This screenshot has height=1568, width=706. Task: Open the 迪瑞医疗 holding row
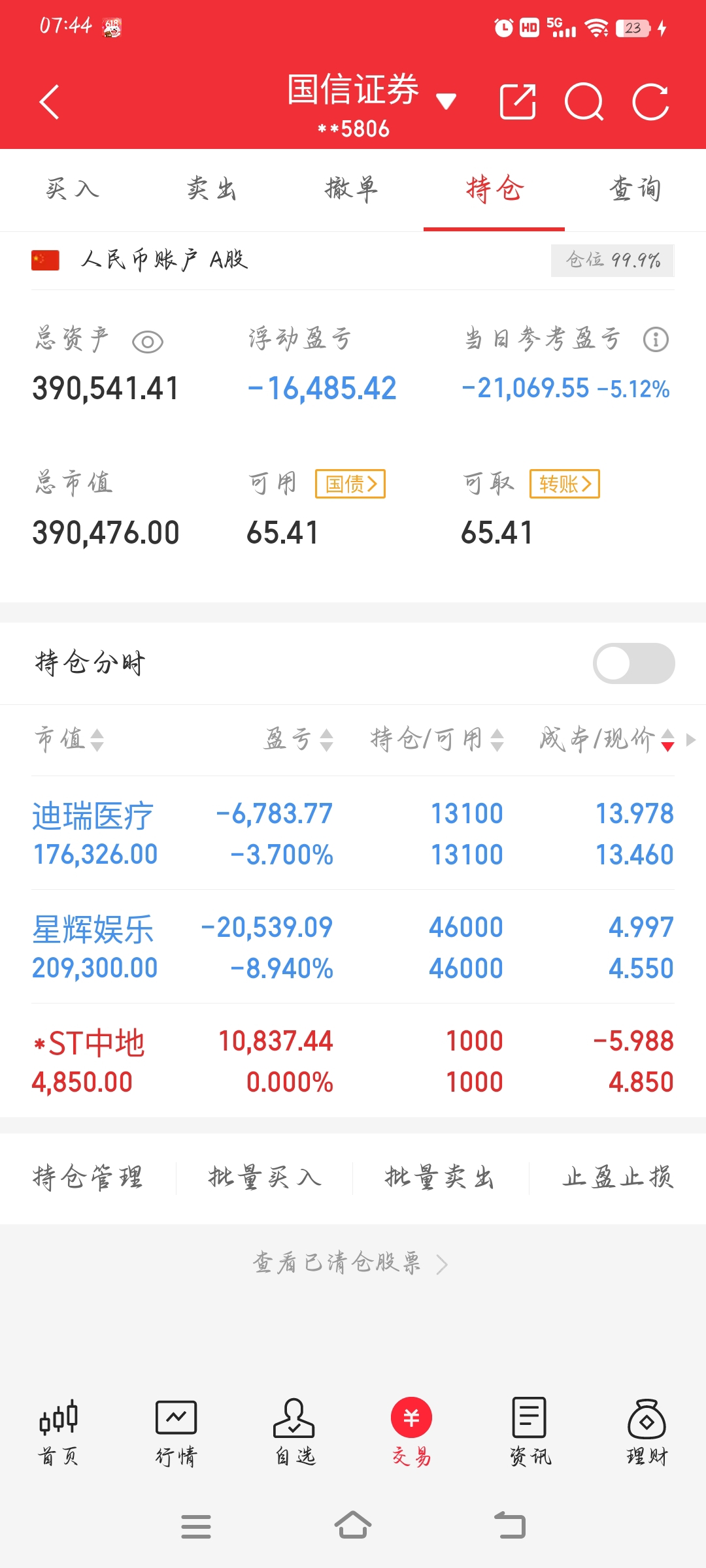(353, 833)
